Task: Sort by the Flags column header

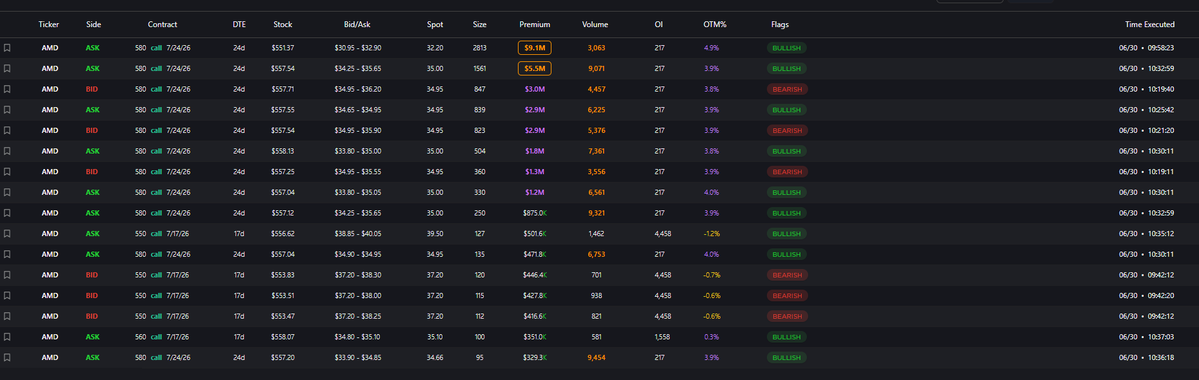Action: [x=780, y=24]
